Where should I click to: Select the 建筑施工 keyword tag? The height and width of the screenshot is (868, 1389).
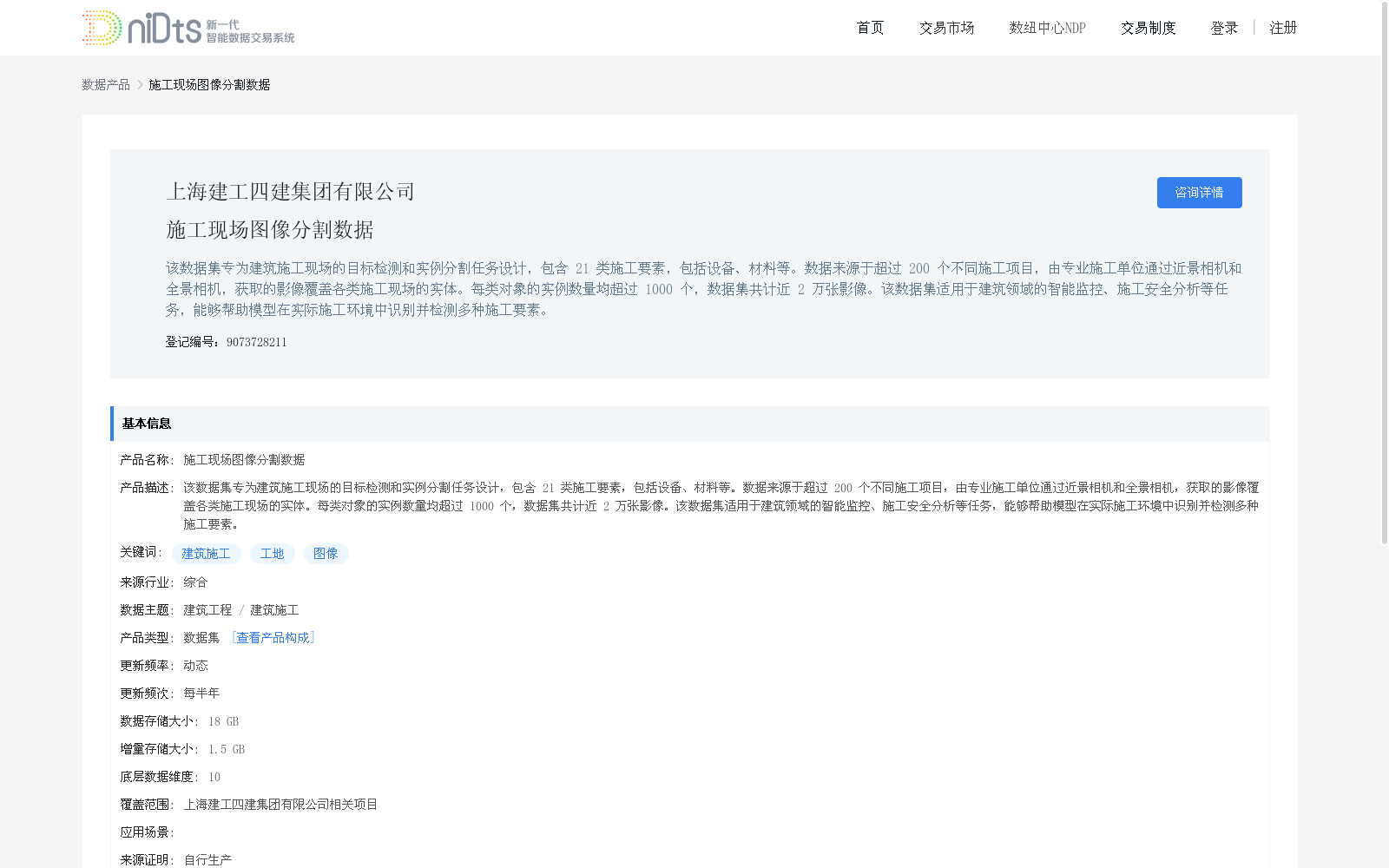click(x=206, y=554)
